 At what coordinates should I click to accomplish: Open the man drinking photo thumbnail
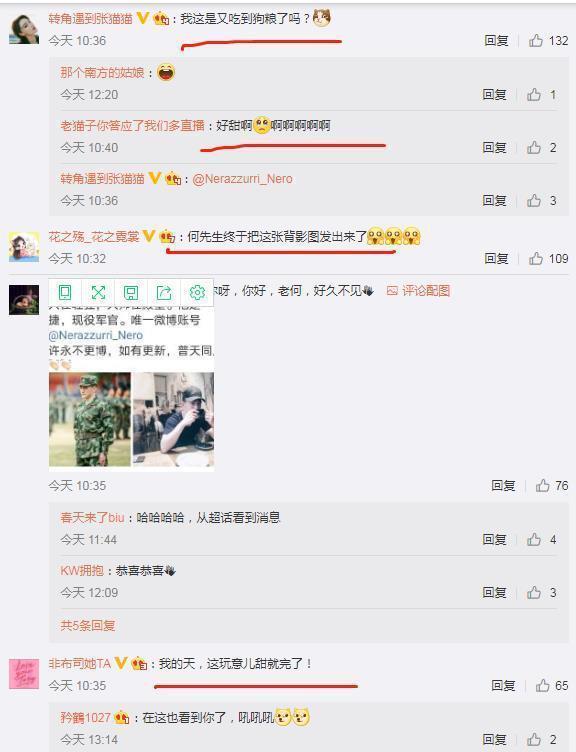(x=173, y=420)
